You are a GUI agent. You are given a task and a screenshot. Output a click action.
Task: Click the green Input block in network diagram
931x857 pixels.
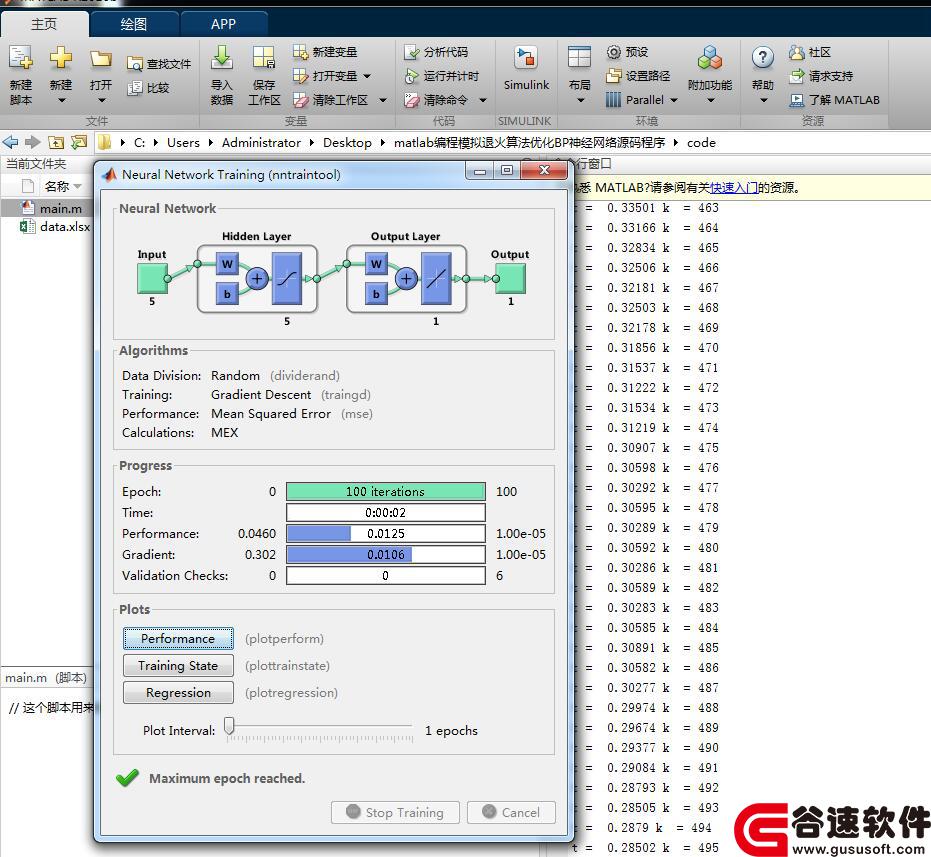152,279
